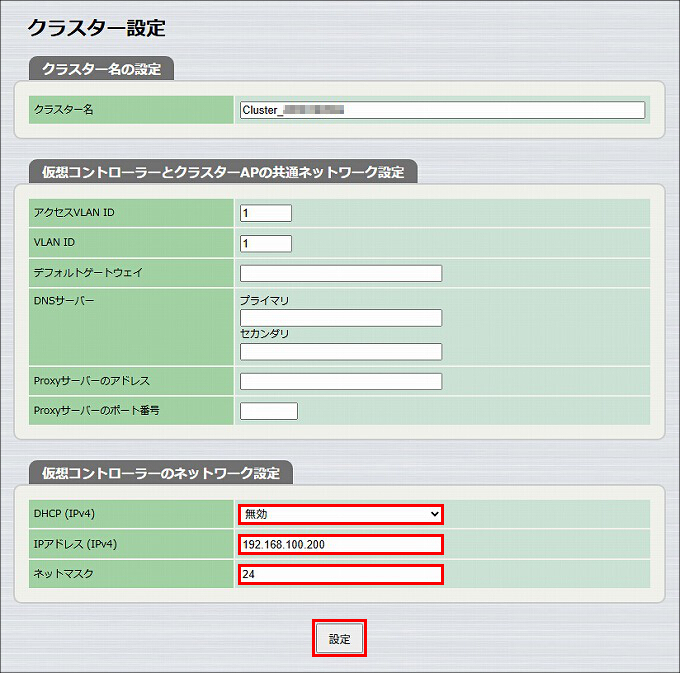This screenshot has width=680, height=673.
Task: Click the Proxyサーバーのアドレス field
Action: 341,381
